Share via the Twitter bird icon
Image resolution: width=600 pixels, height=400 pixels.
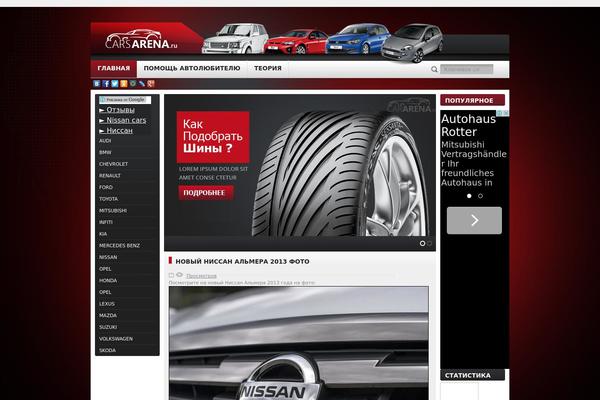coord(115,83)
